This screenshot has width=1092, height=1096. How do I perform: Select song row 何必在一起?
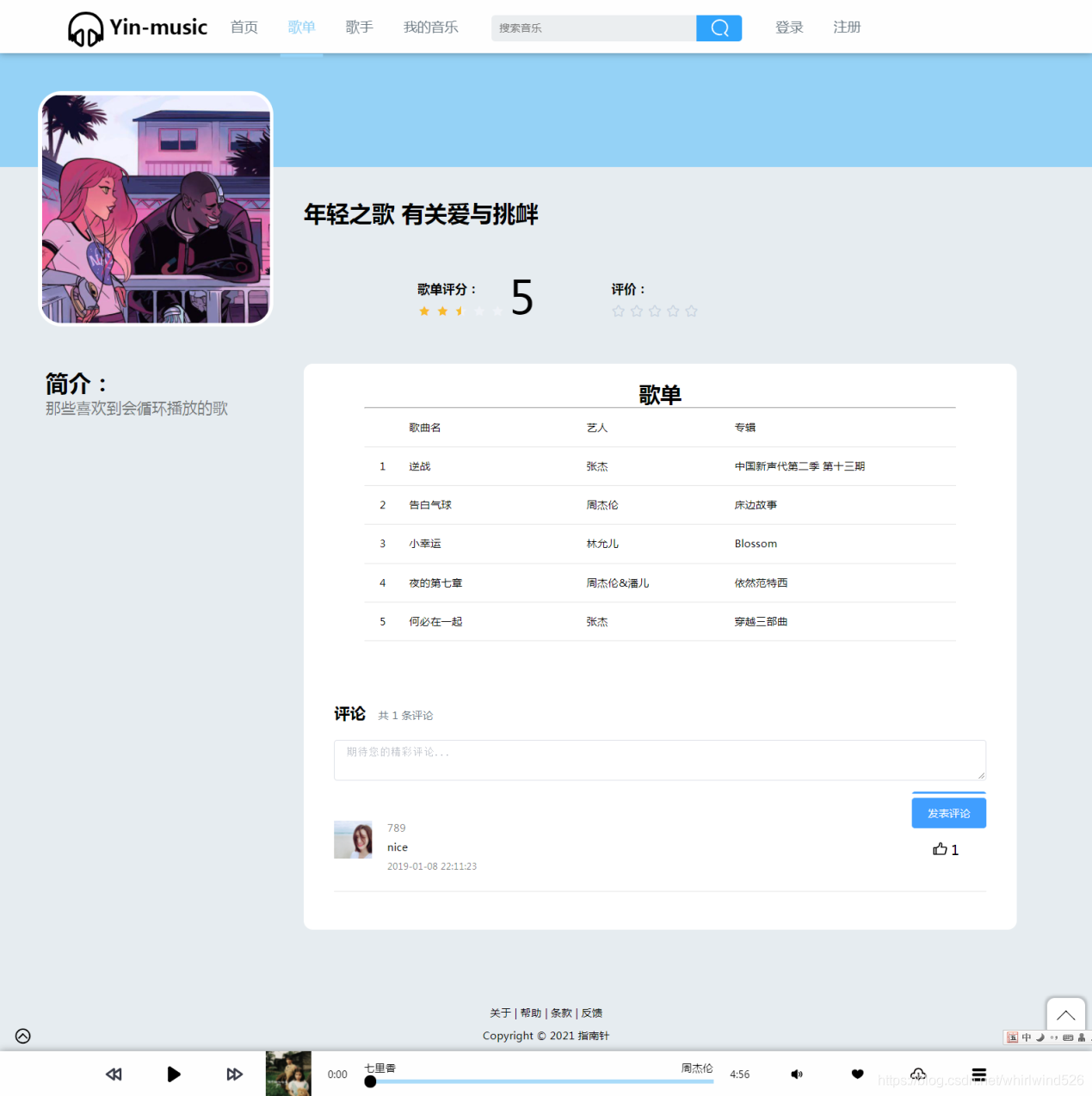[x=660, y=621]
